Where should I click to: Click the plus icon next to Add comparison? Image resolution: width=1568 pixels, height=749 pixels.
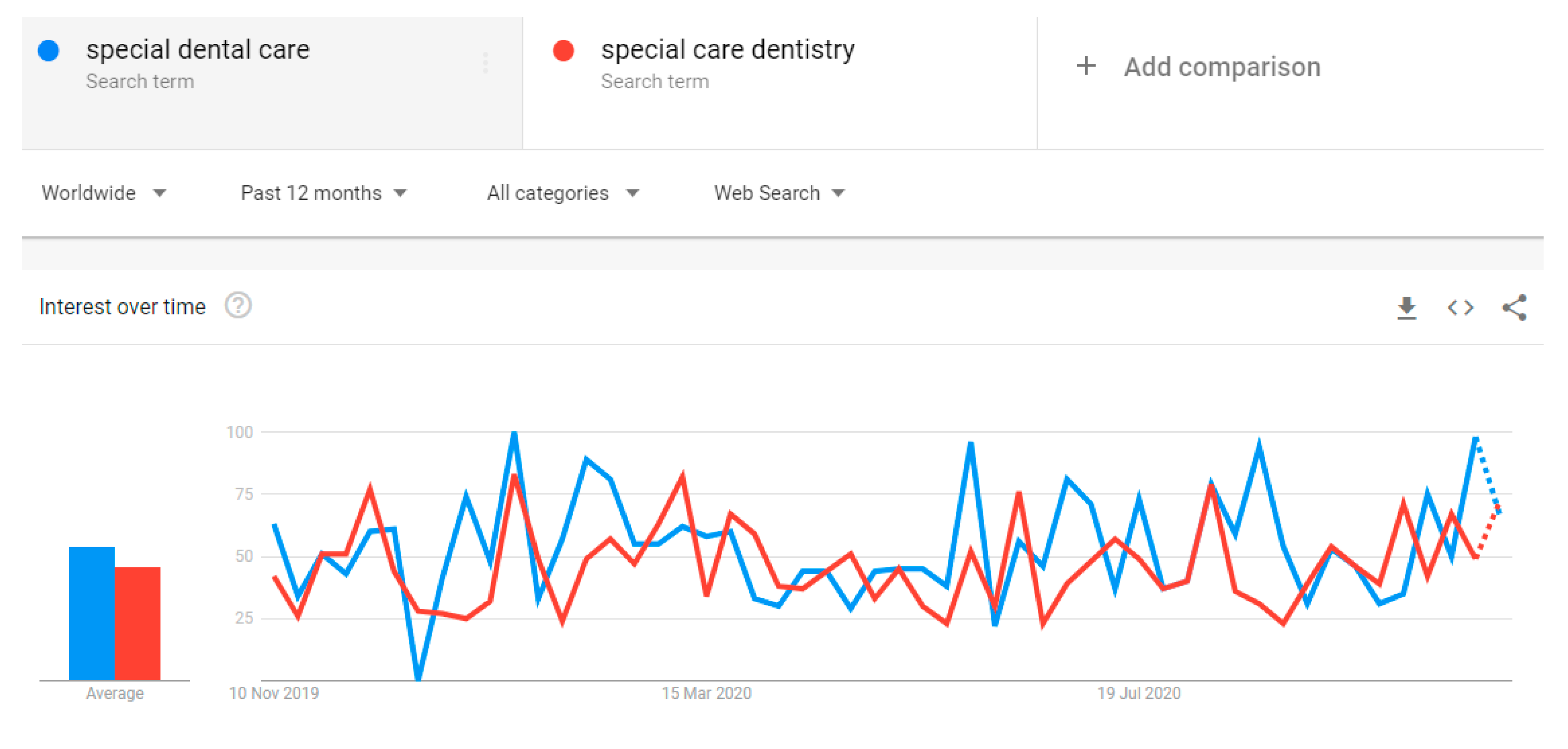point(1086,67)
